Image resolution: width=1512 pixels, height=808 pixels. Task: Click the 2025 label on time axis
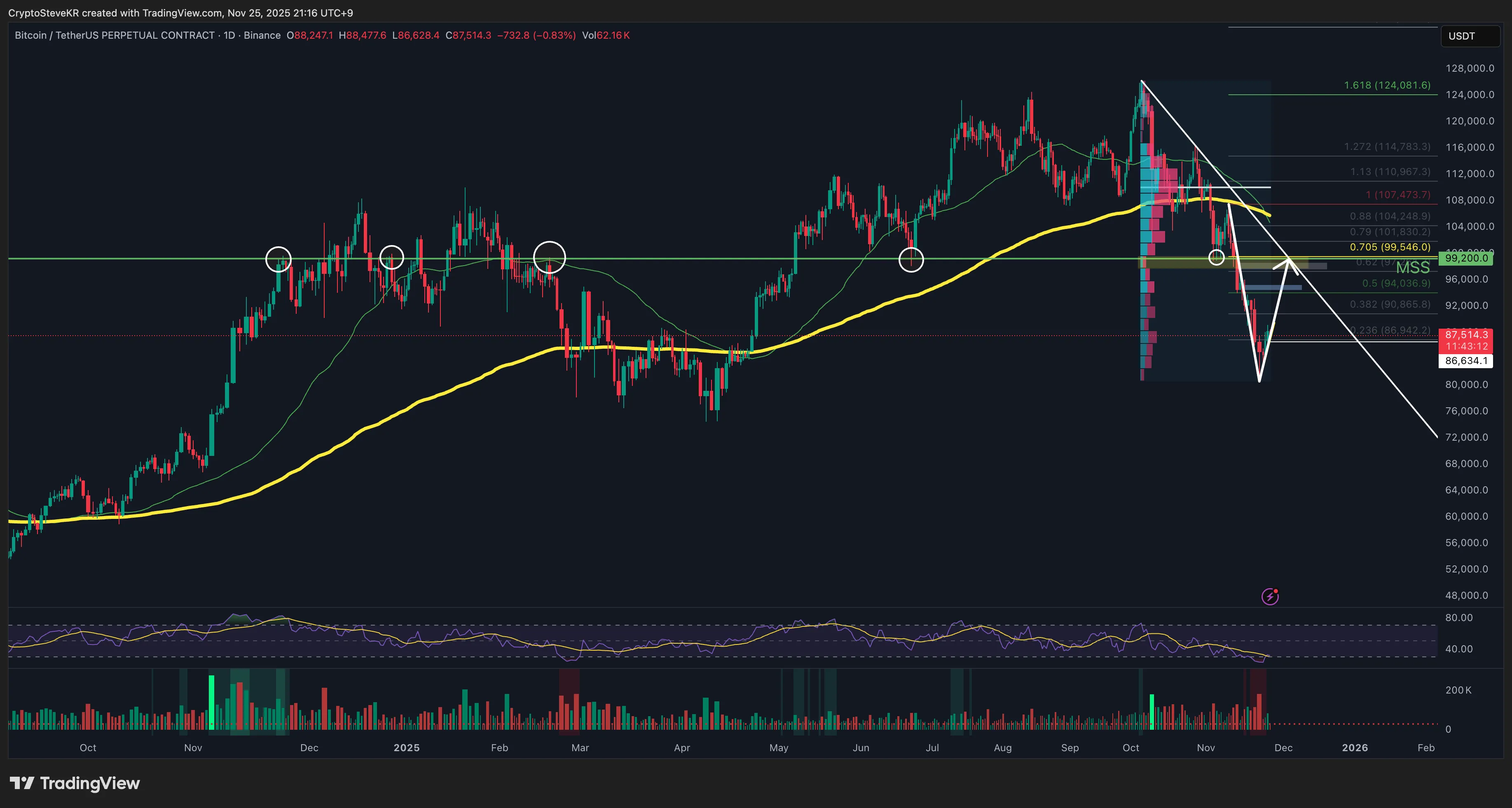pos(406,747)
